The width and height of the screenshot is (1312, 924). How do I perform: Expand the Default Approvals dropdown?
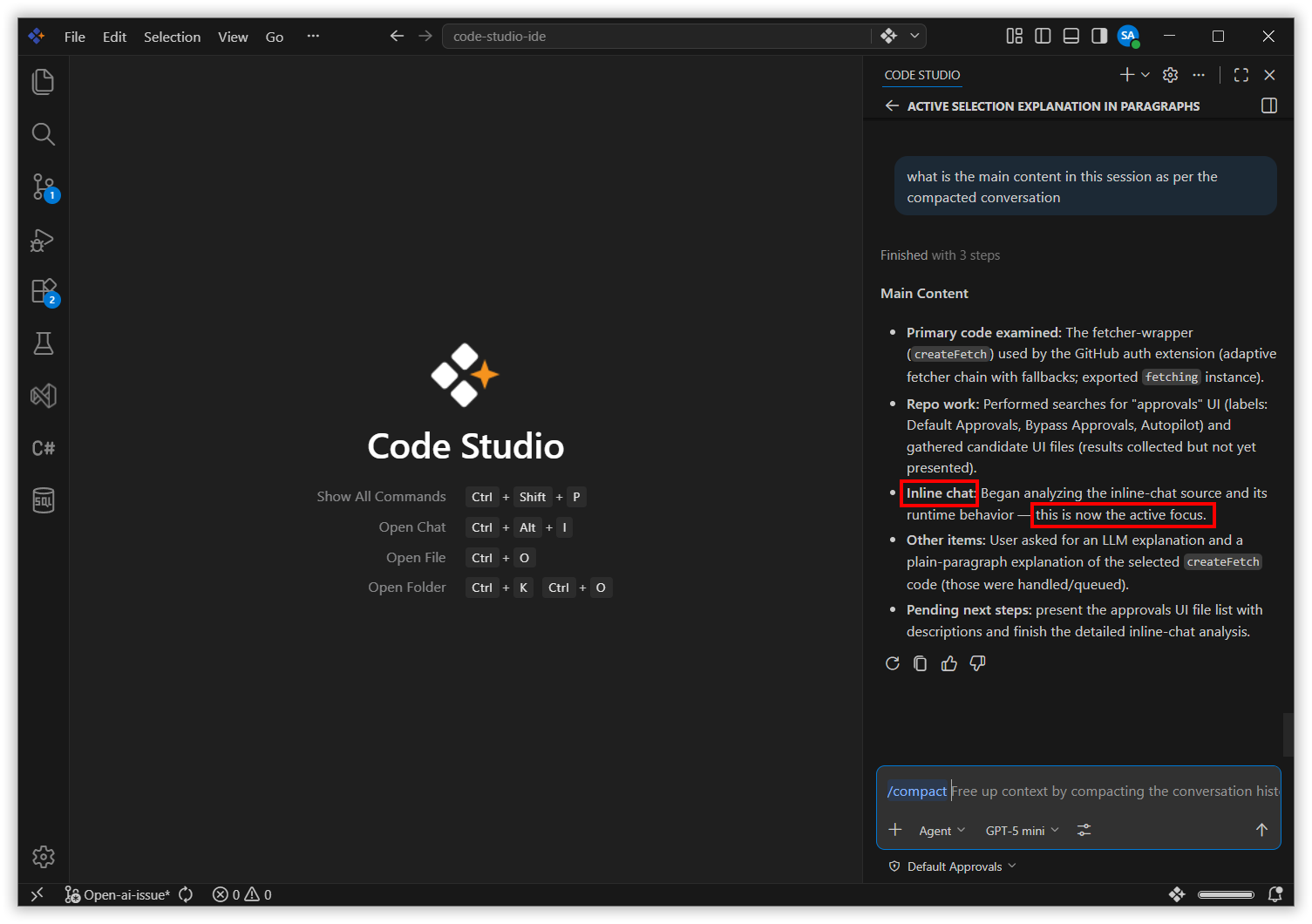953,866
